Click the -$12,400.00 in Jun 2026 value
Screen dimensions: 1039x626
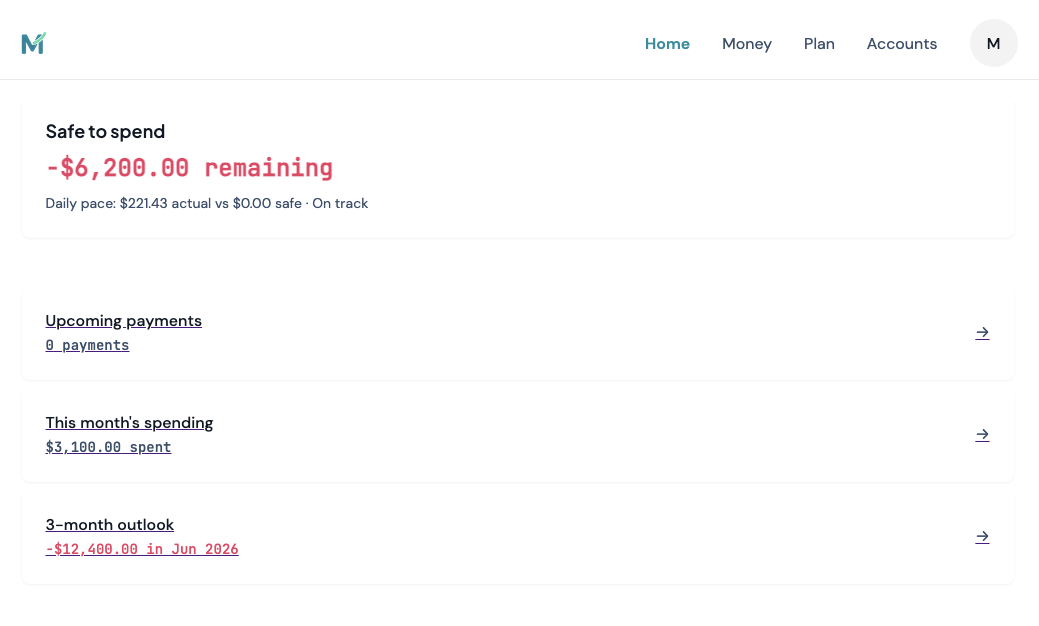[142, 549]
